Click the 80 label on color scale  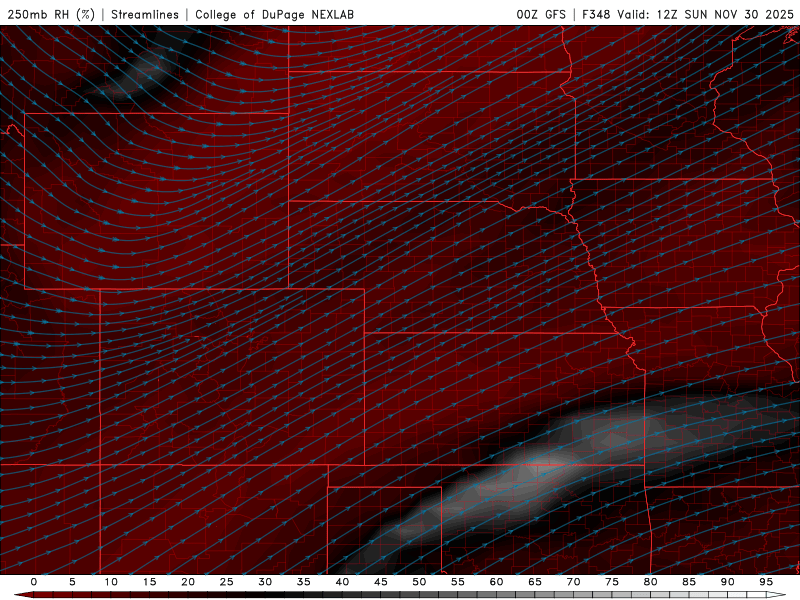tap(650, 582)
